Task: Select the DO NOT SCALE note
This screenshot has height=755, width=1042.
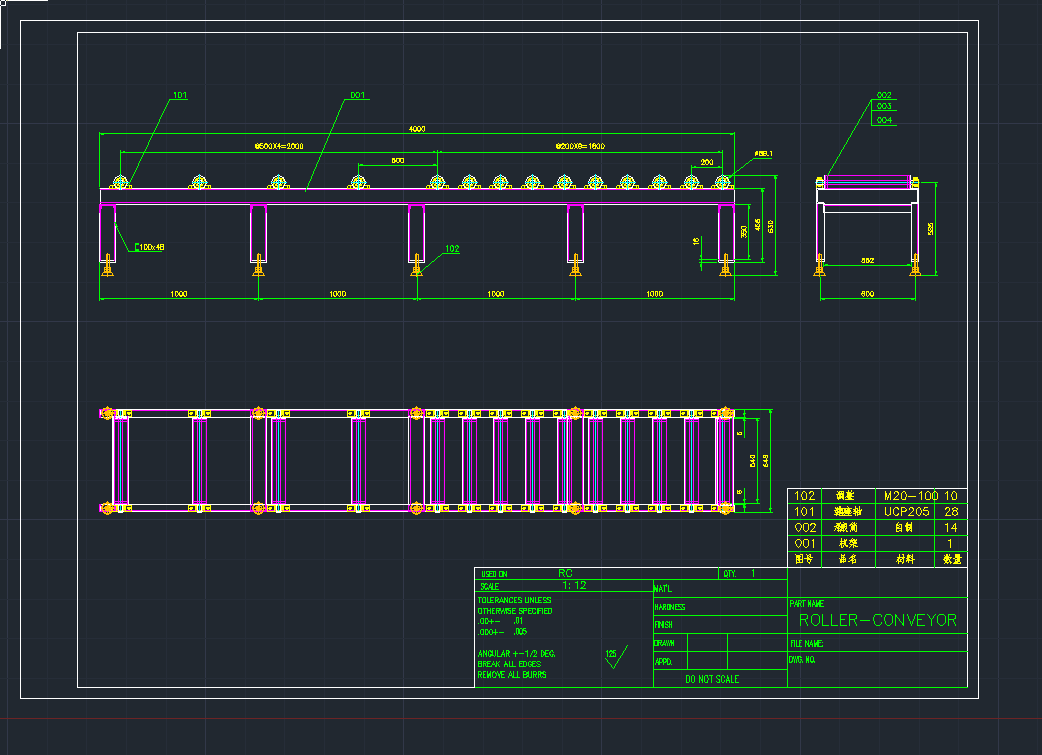Action: [x=712, y=680]
